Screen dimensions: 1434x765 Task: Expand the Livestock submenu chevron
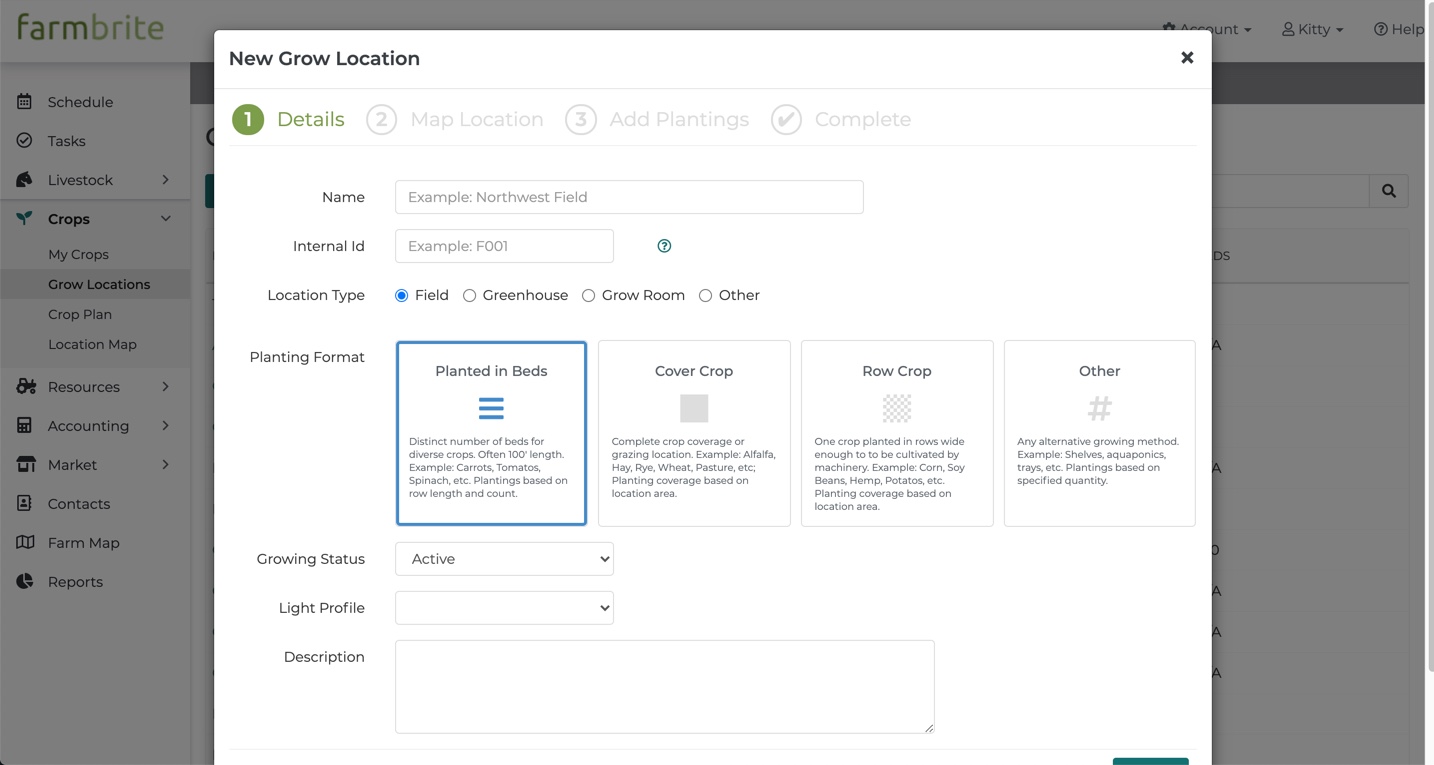coord(166,180)
